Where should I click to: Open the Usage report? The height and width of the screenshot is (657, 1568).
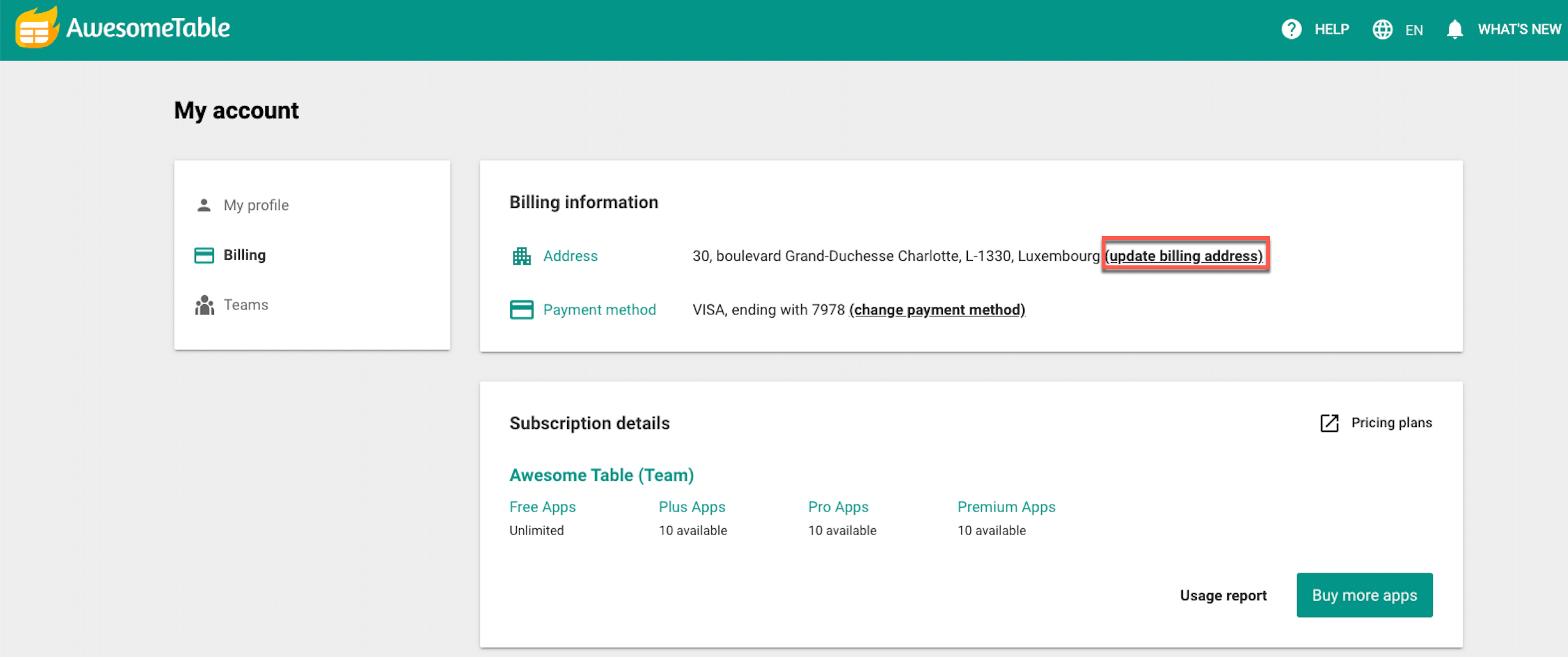click(x=1223, y=595)
